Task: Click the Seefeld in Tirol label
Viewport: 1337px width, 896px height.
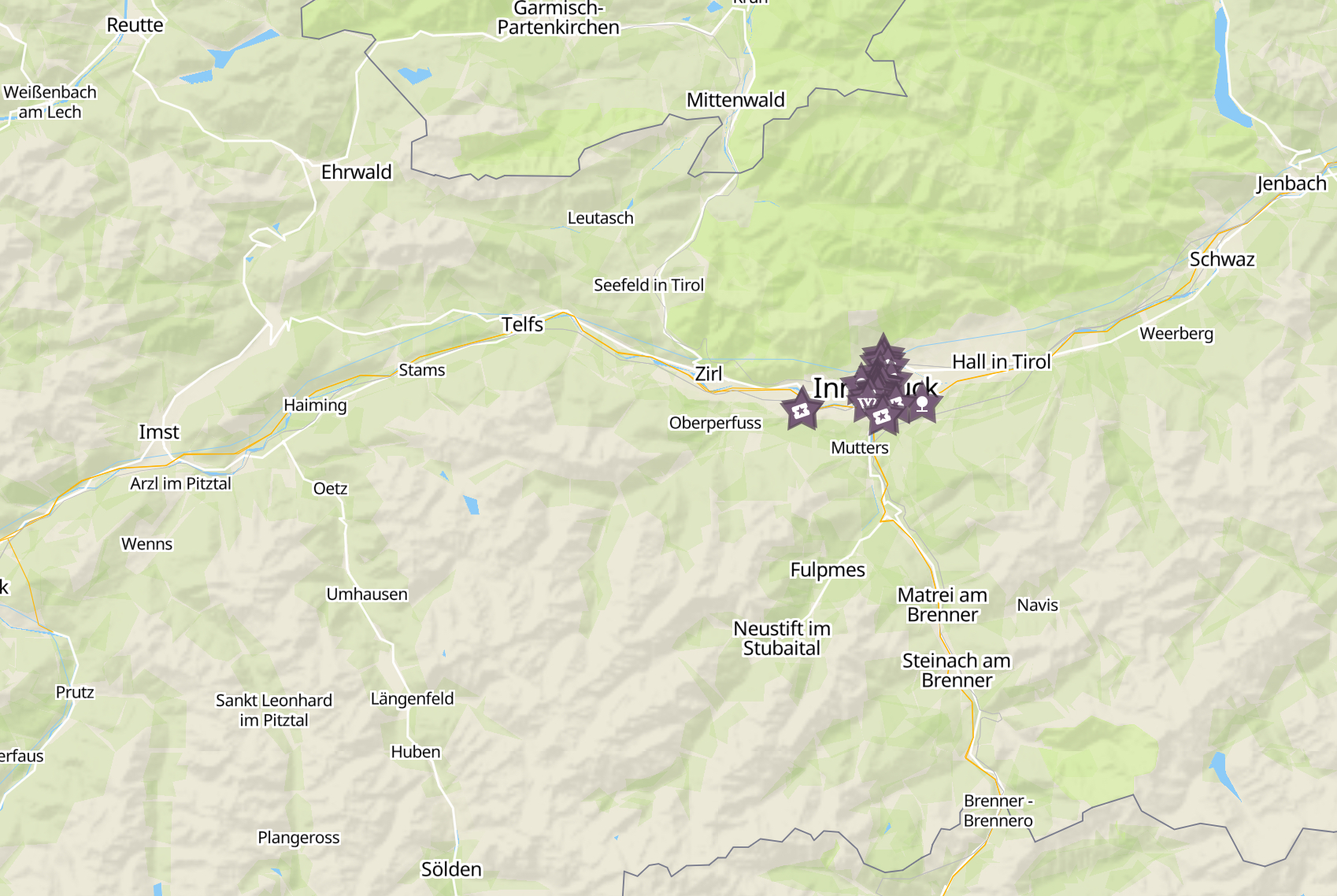Action: [x=649, y=285]
